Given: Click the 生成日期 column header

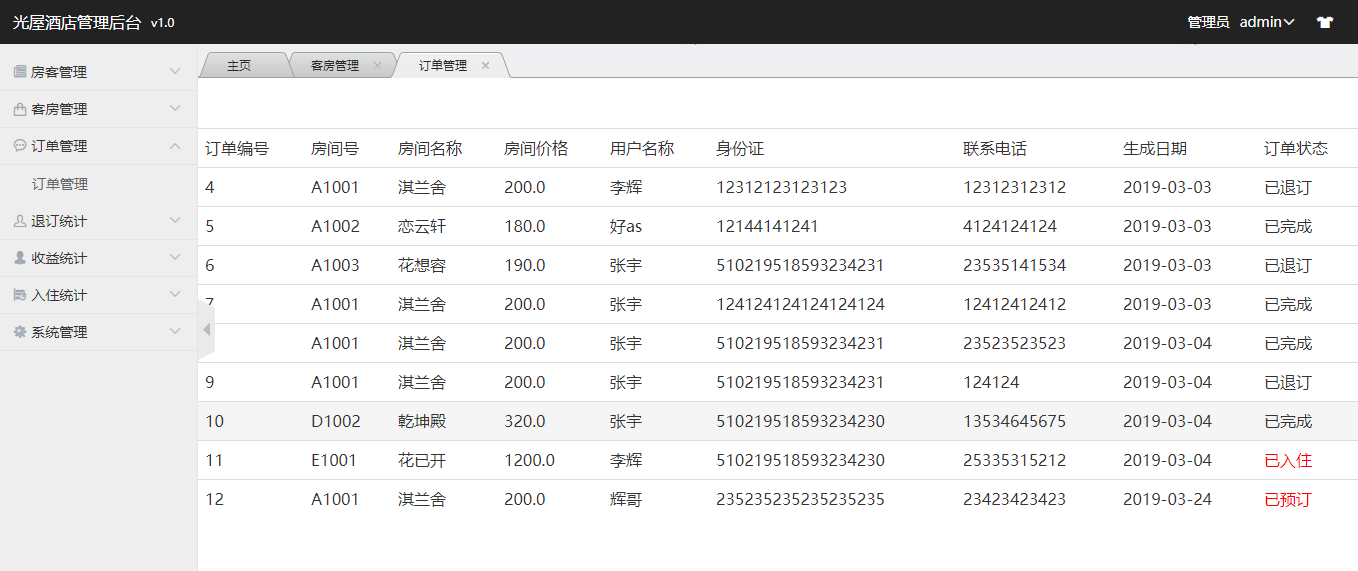Looking at the screenshot, I should [1155, 149].
